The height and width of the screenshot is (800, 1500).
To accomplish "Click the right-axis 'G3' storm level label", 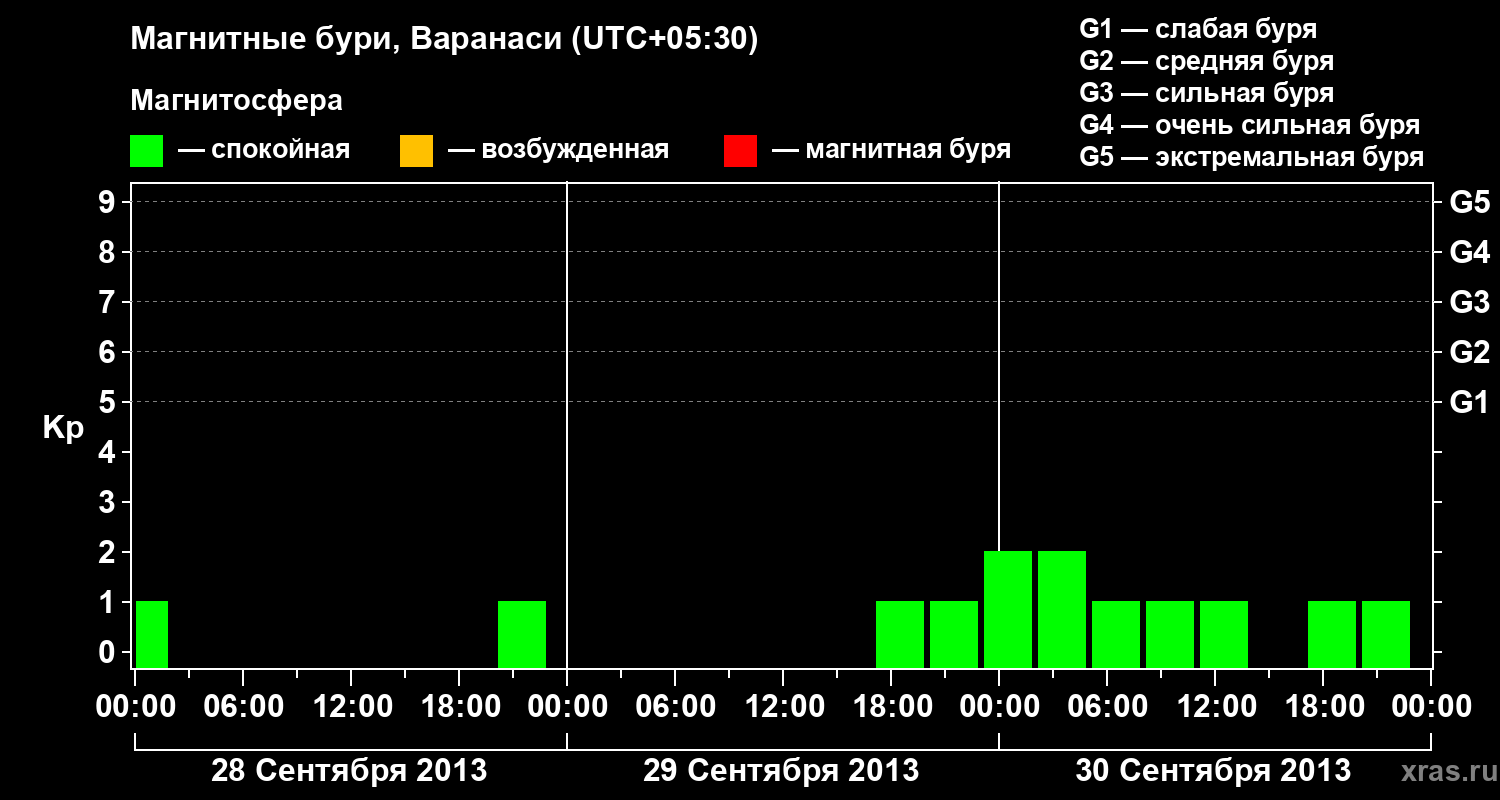I will 1470,302.
